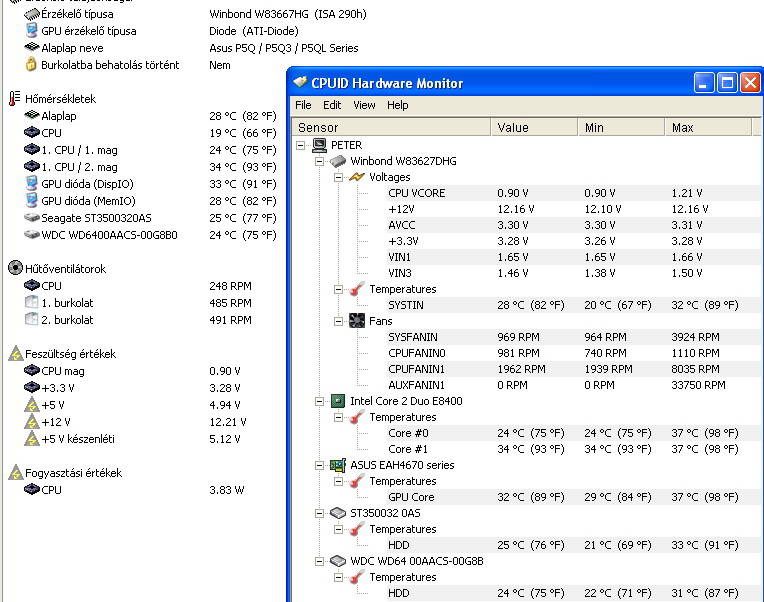Collapse the ST350032 0AS drive node
Viewport: 764px width, 602px height.
coord(320,513)
